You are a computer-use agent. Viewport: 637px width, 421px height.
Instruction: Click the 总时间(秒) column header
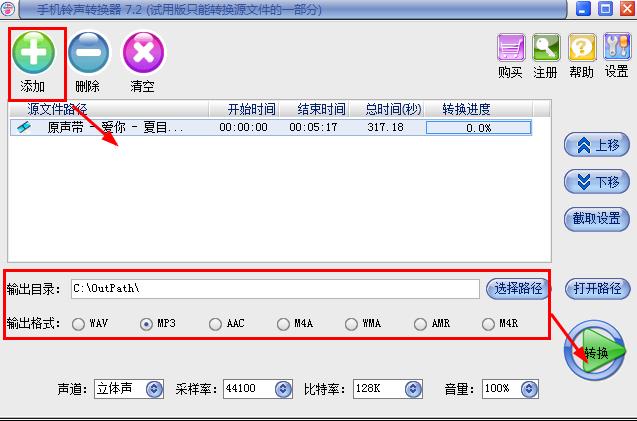[x=387, y=109]
